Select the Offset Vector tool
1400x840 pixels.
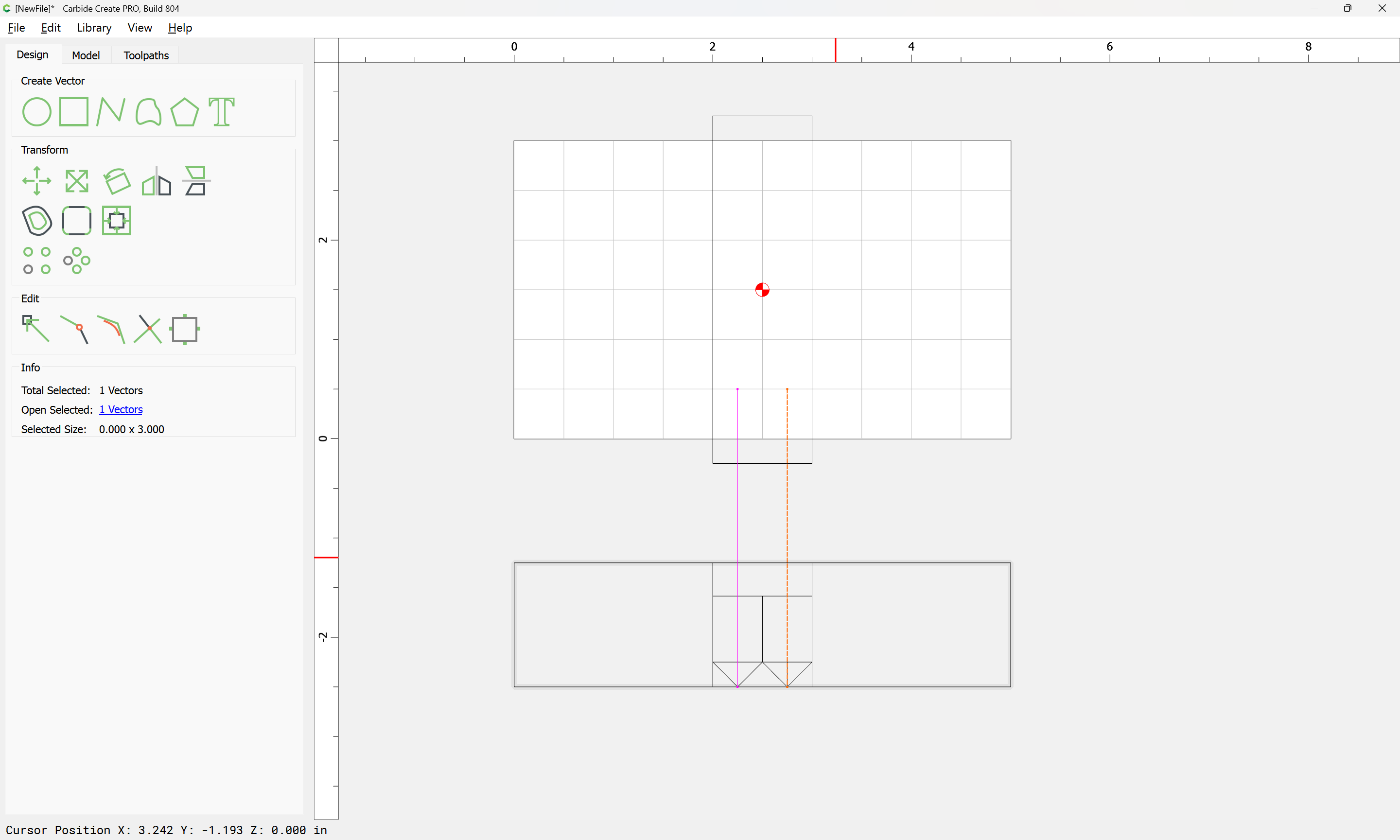click(36, 221)
